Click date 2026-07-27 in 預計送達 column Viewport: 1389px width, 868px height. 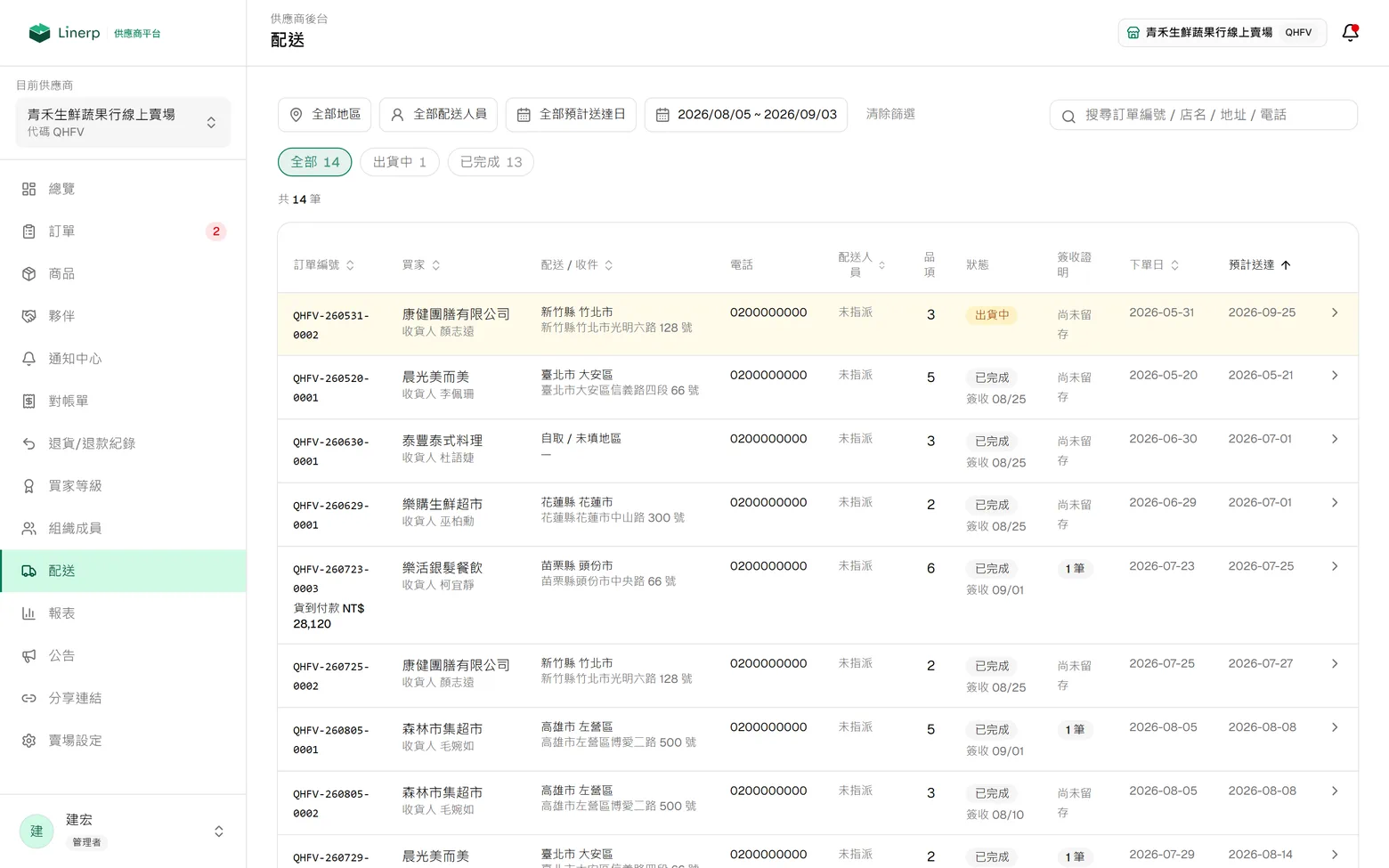click(1261, 663)
